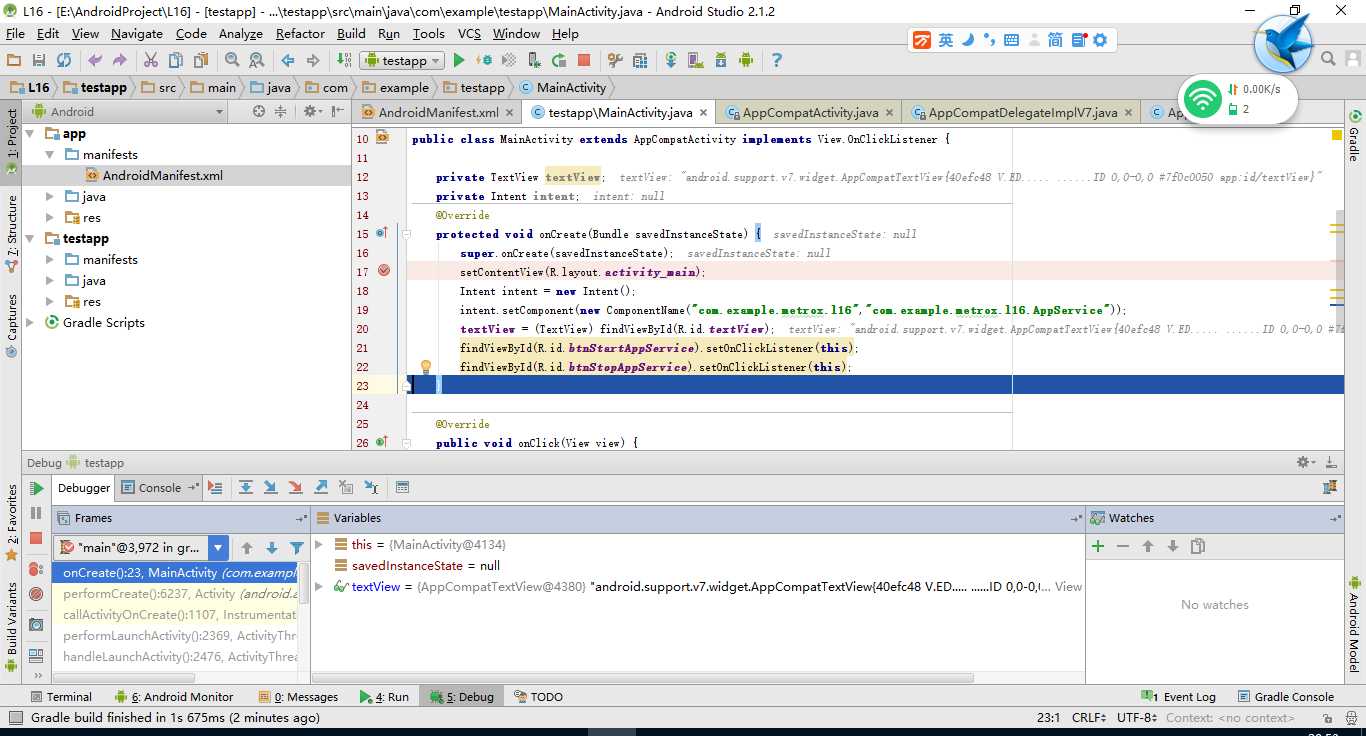Open the Event Log tool window
This screenshot has width=1366, height=736.
pyautogui.click(x=1180, y=697)
